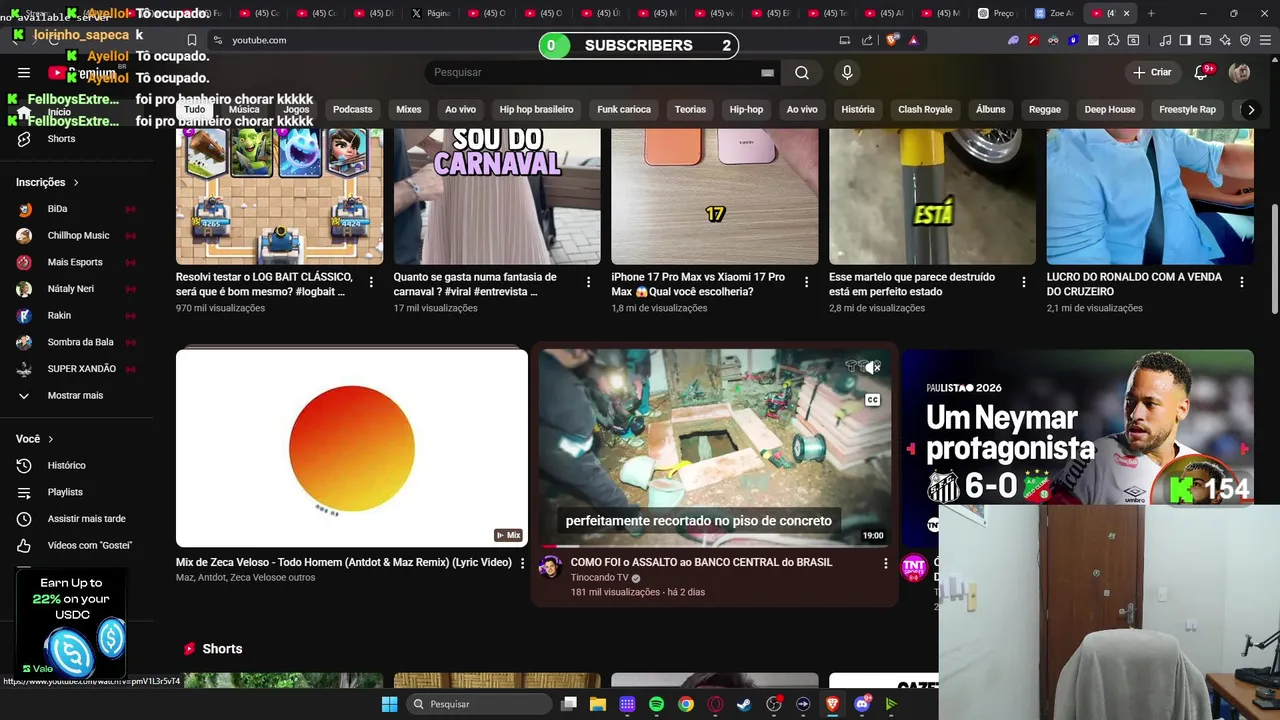Toggle captions on the video preview

coord(873,400)
